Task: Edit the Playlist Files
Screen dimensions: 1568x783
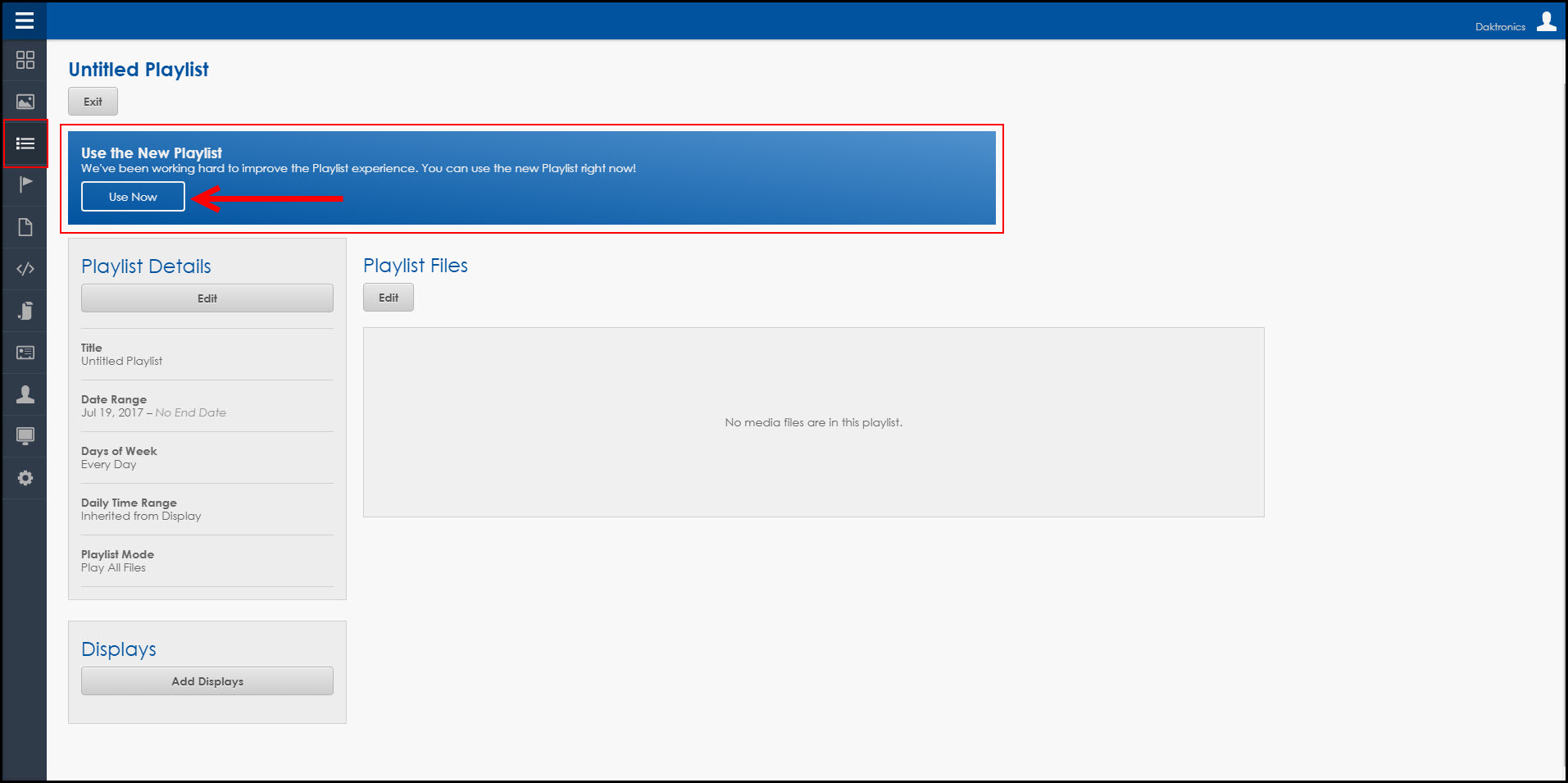Action: [x=389, y=298]
